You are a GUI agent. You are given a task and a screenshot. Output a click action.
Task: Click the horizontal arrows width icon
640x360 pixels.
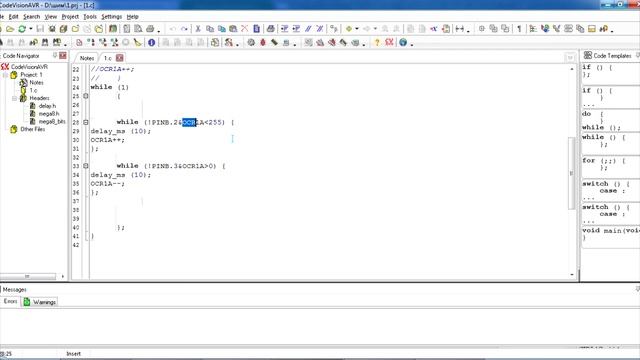click(x=460, y=29)
